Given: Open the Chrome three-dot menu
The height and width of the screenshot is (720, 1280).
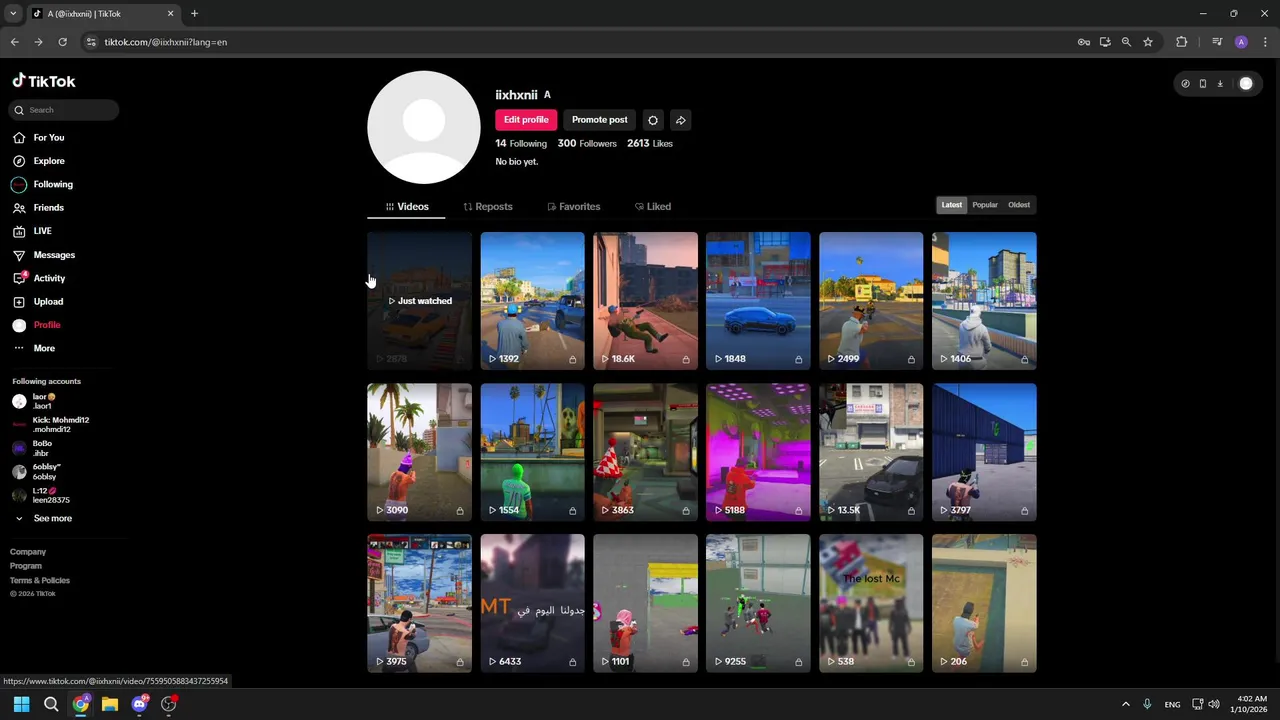Looking at the screenshot, I should tap(1265, 42).
